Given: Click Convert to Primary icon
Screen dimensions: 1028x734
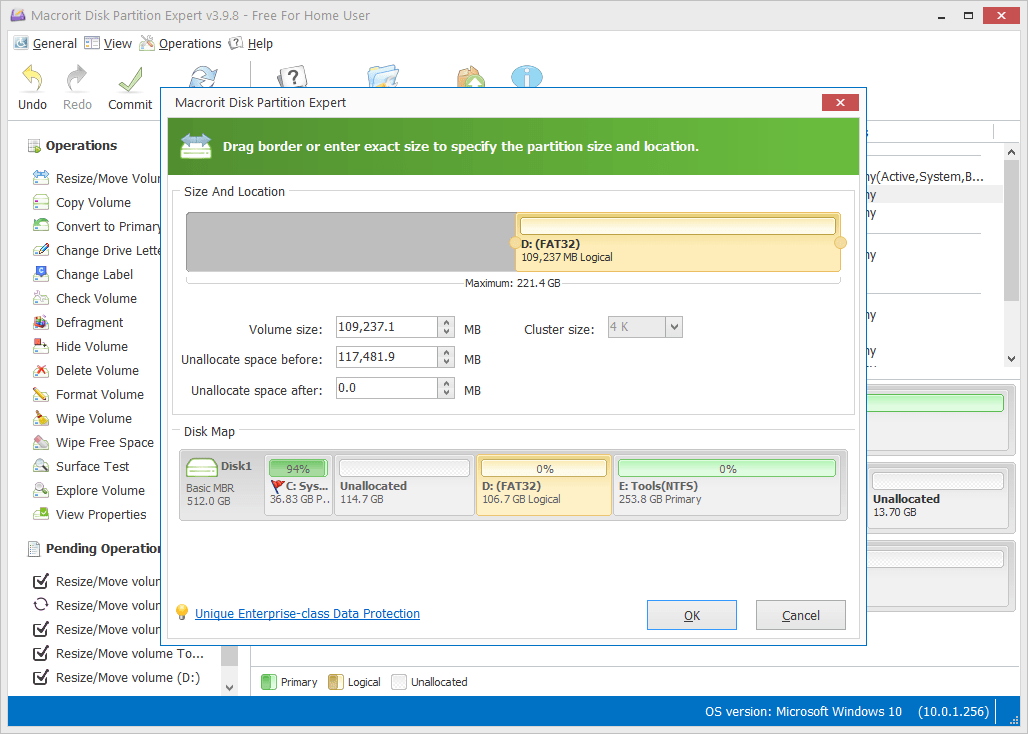Looking at the screenshot, I should [41, 225].
